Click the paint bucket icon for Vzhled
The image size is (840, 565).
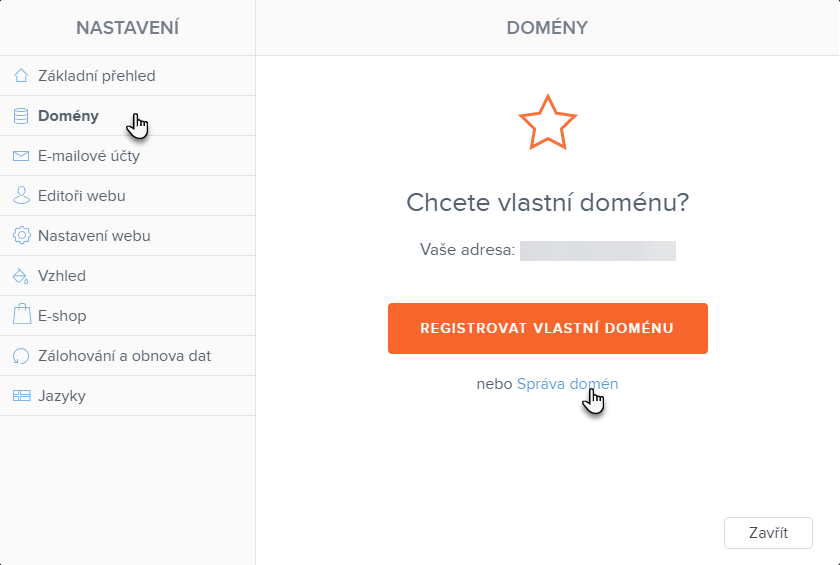coord(21,276)
